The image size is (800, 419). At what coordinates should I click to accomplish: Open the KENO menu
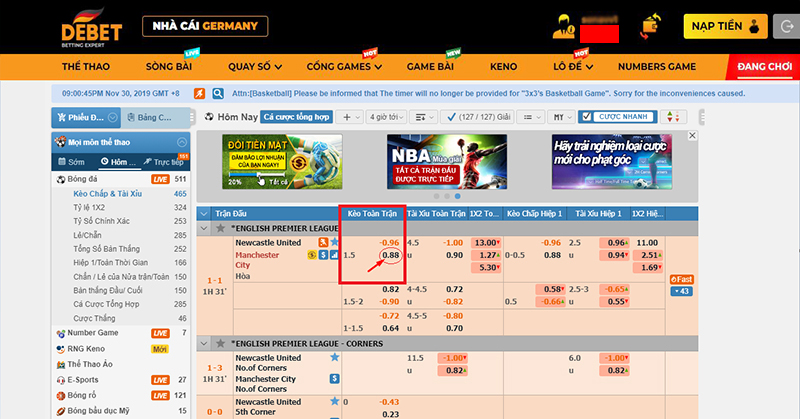click(504, 67)
